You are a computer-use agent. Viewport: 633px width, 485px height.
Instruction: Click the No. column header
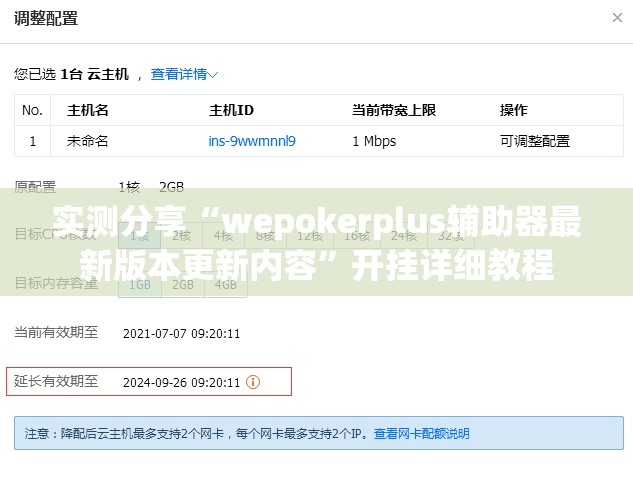click(x=32, y=110)
